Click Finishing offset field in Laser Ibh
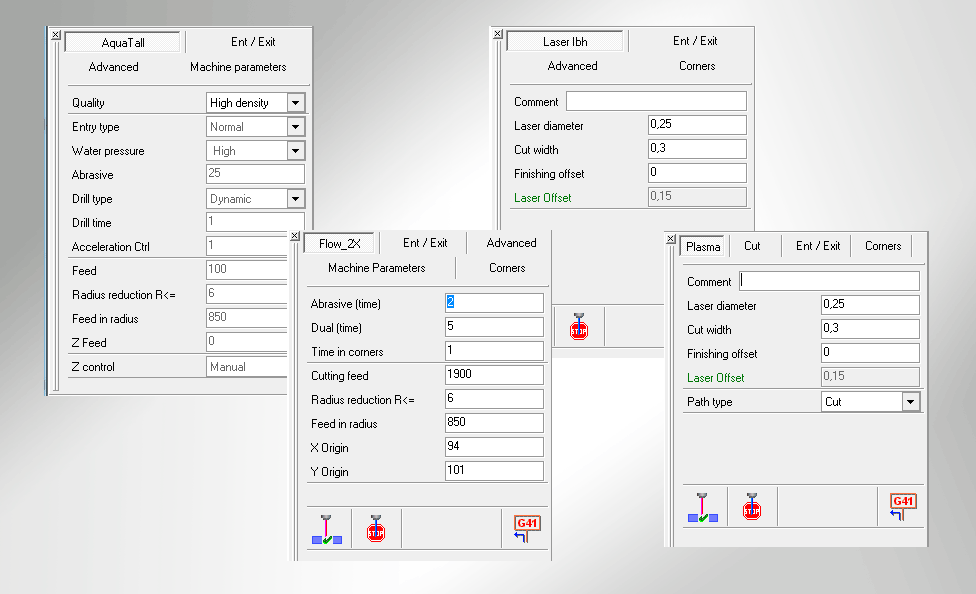Image resolution: width=976 pixels, height=594 pixels. click(697, 172)
